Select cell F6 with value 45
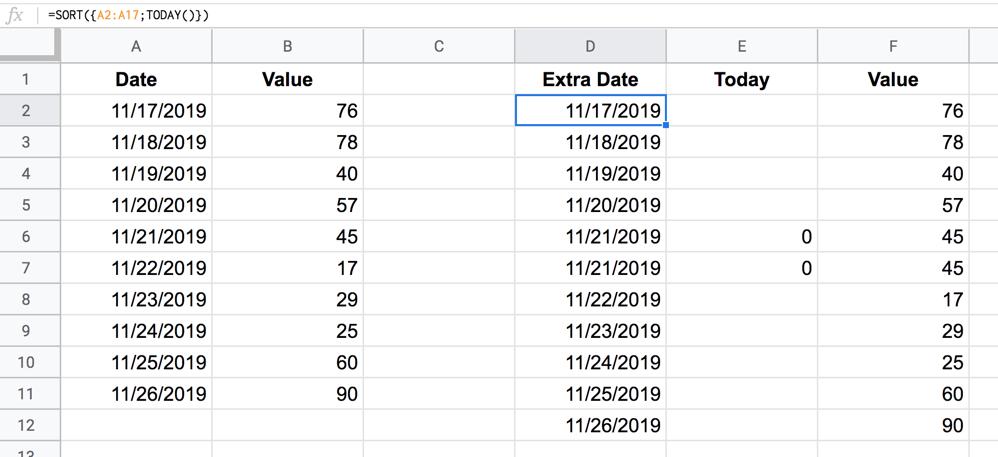 click(893, 237)
